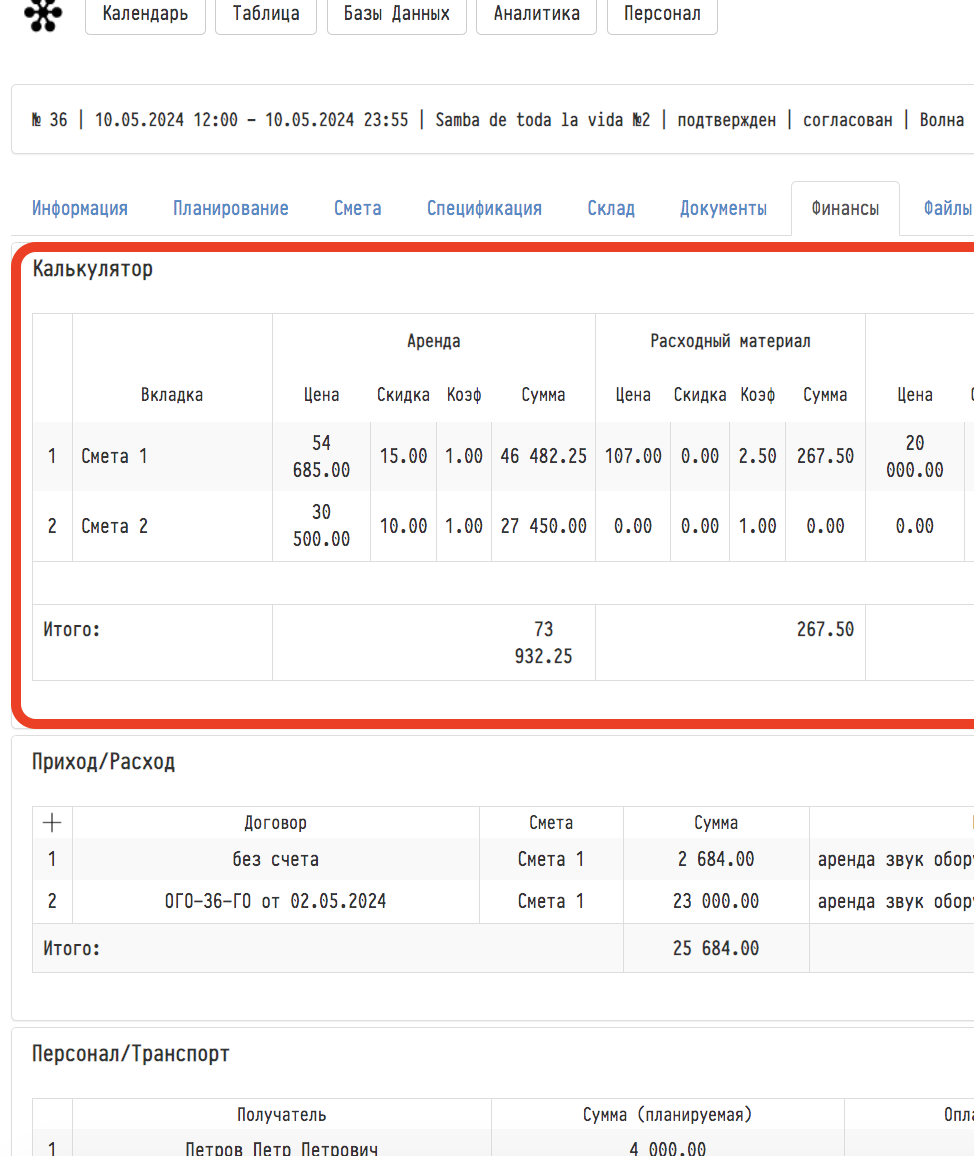Switch to the Планирование tab

coord(230,208)
